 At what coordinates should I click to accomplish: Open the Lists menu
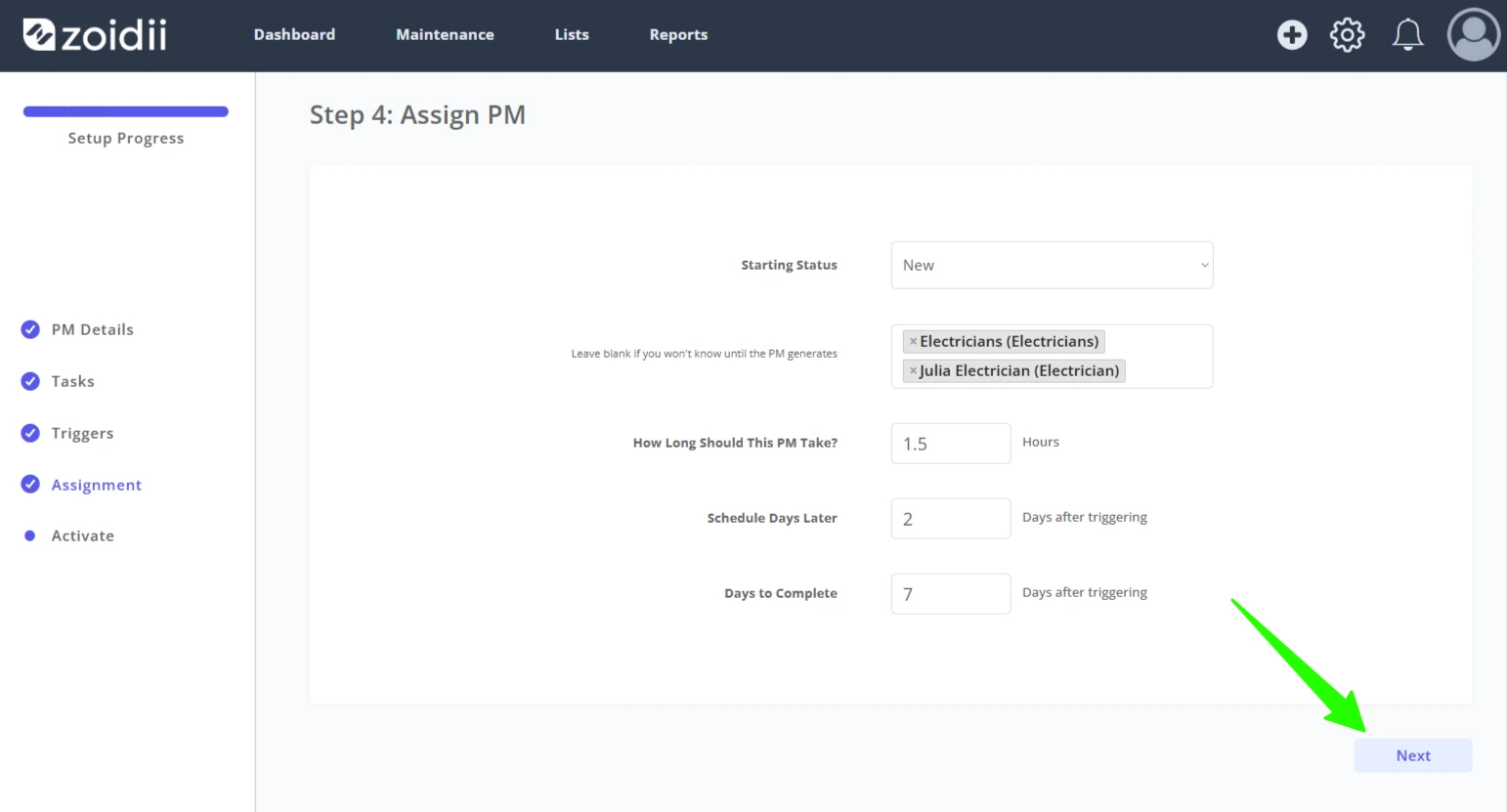[x=572, y=35]
